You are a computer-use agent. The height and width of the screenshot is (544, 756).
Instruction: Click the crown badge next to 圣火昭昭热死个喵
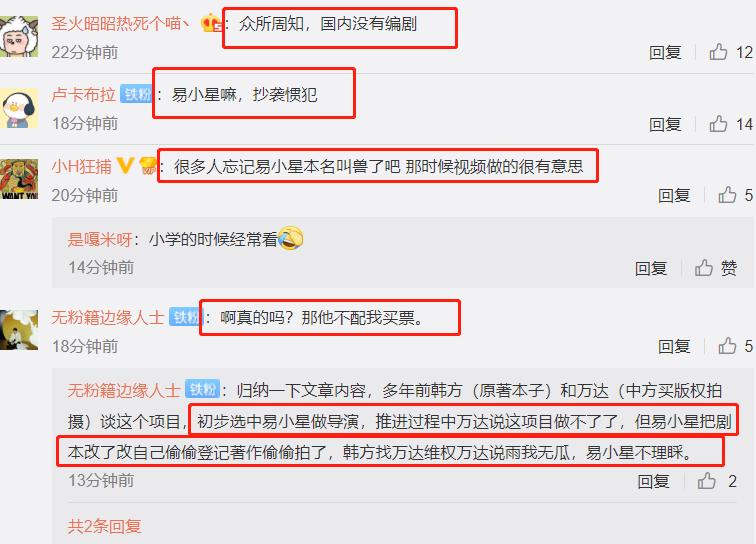pyautogui.click(x=211, y=23)
